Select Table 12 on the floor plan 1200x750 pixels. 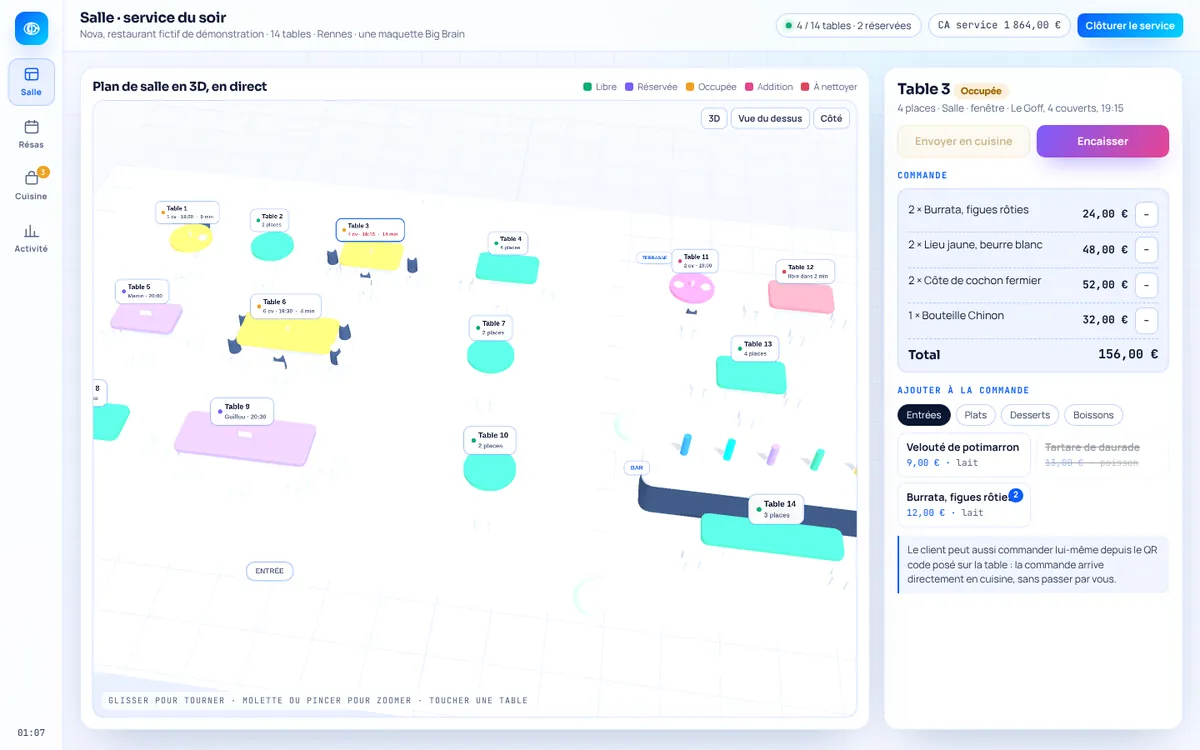[x=805, y=271]
